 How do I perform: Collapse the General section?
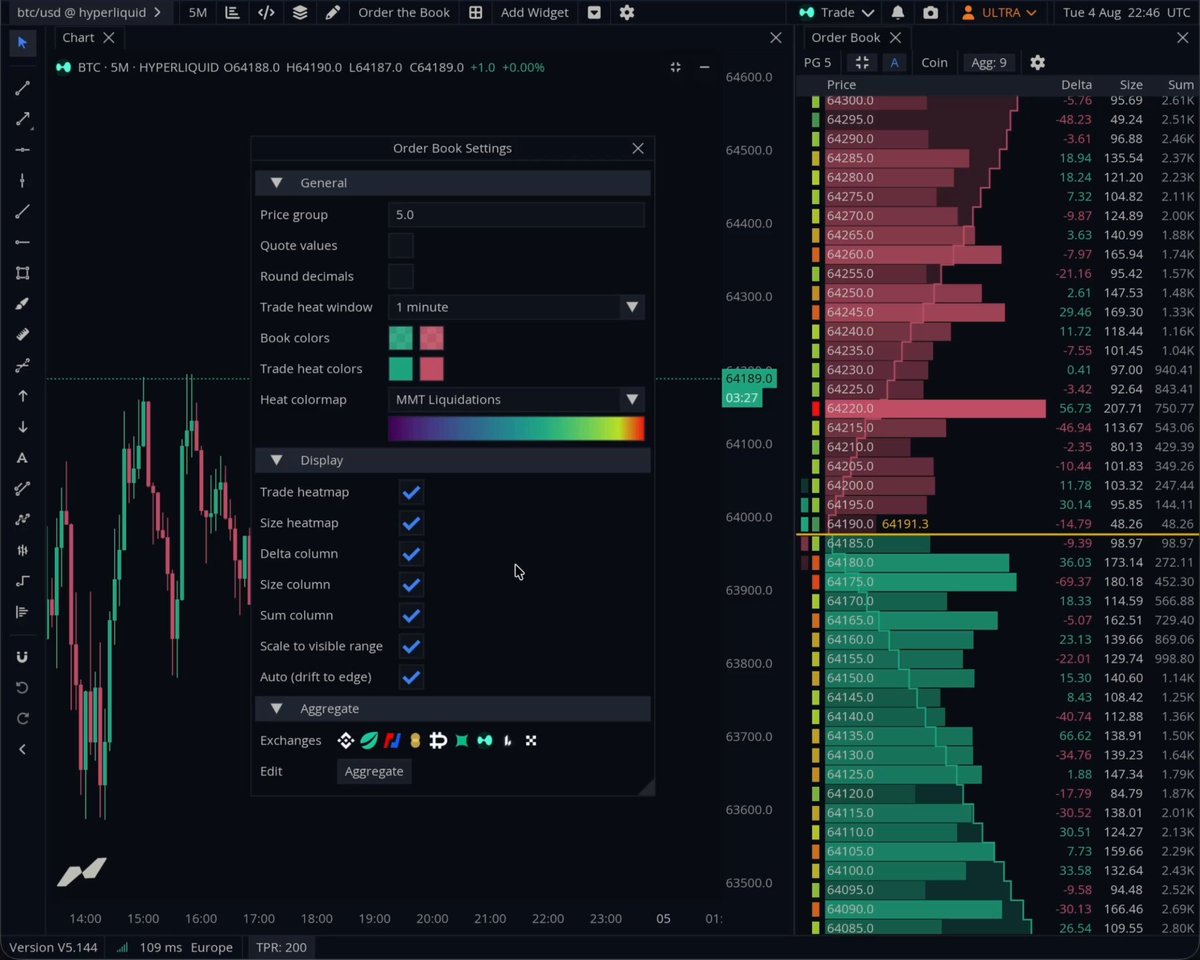coord(453,183)
